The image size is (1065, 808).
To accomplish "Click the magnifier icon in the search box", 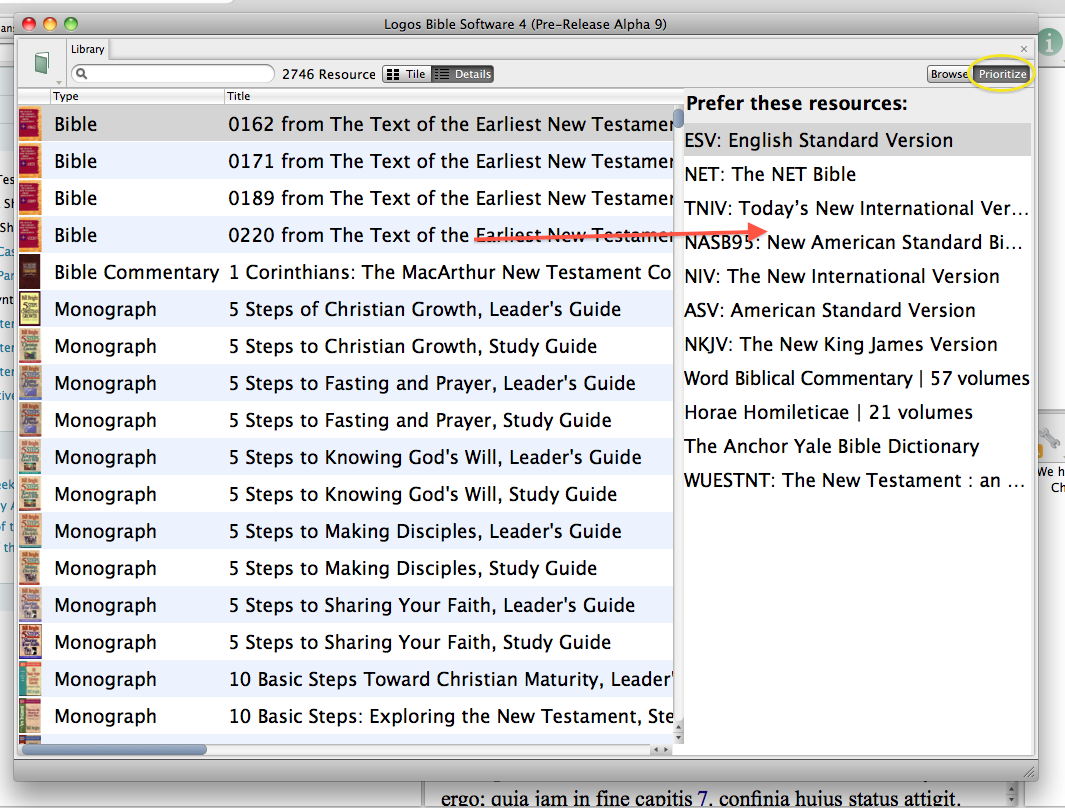I will pos(81,73).
